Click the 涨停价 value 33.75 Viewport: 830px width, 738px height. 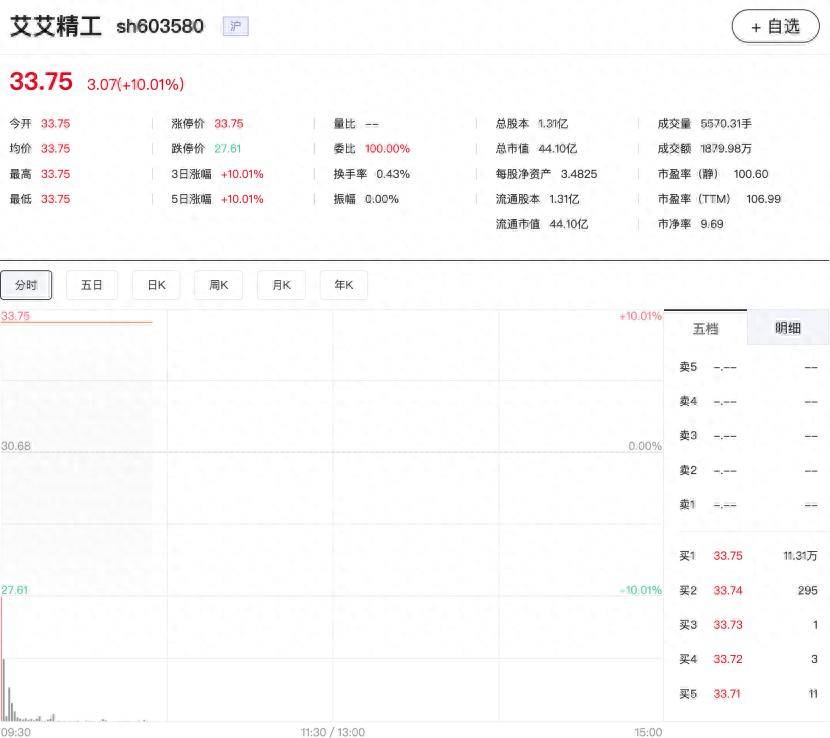click(x=229, y=123)
